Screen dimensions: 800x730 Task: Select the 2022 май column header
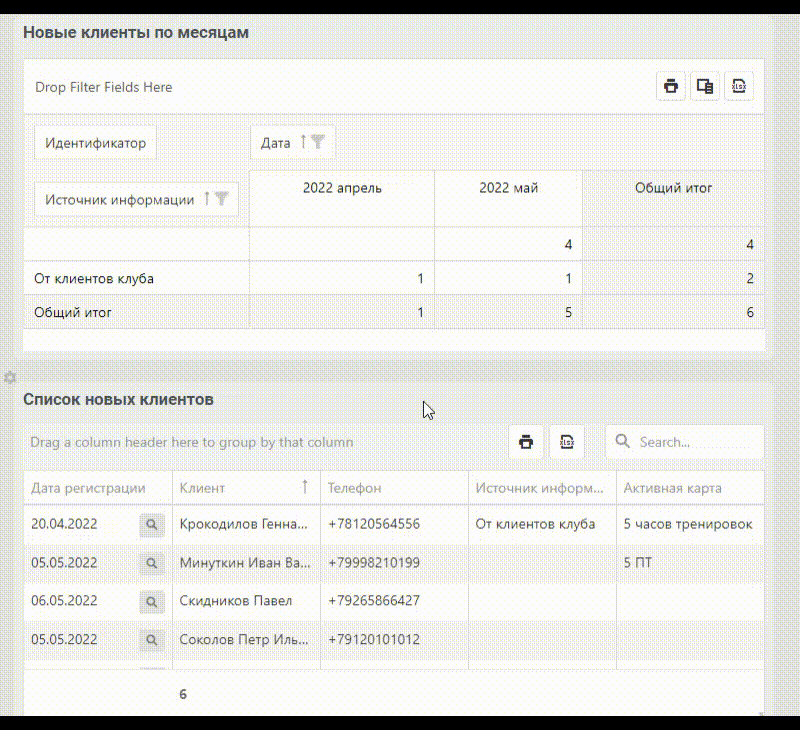[x=508, y=198]
